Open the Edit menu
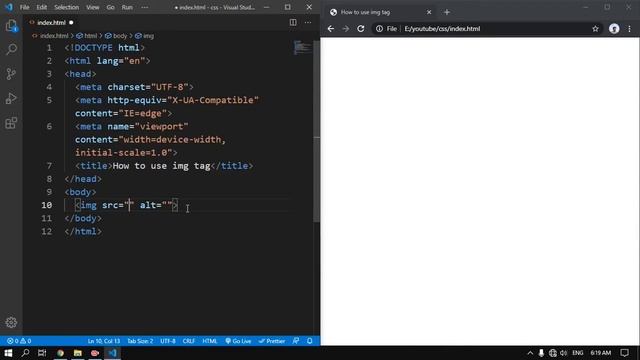 (x=42, y=7)
